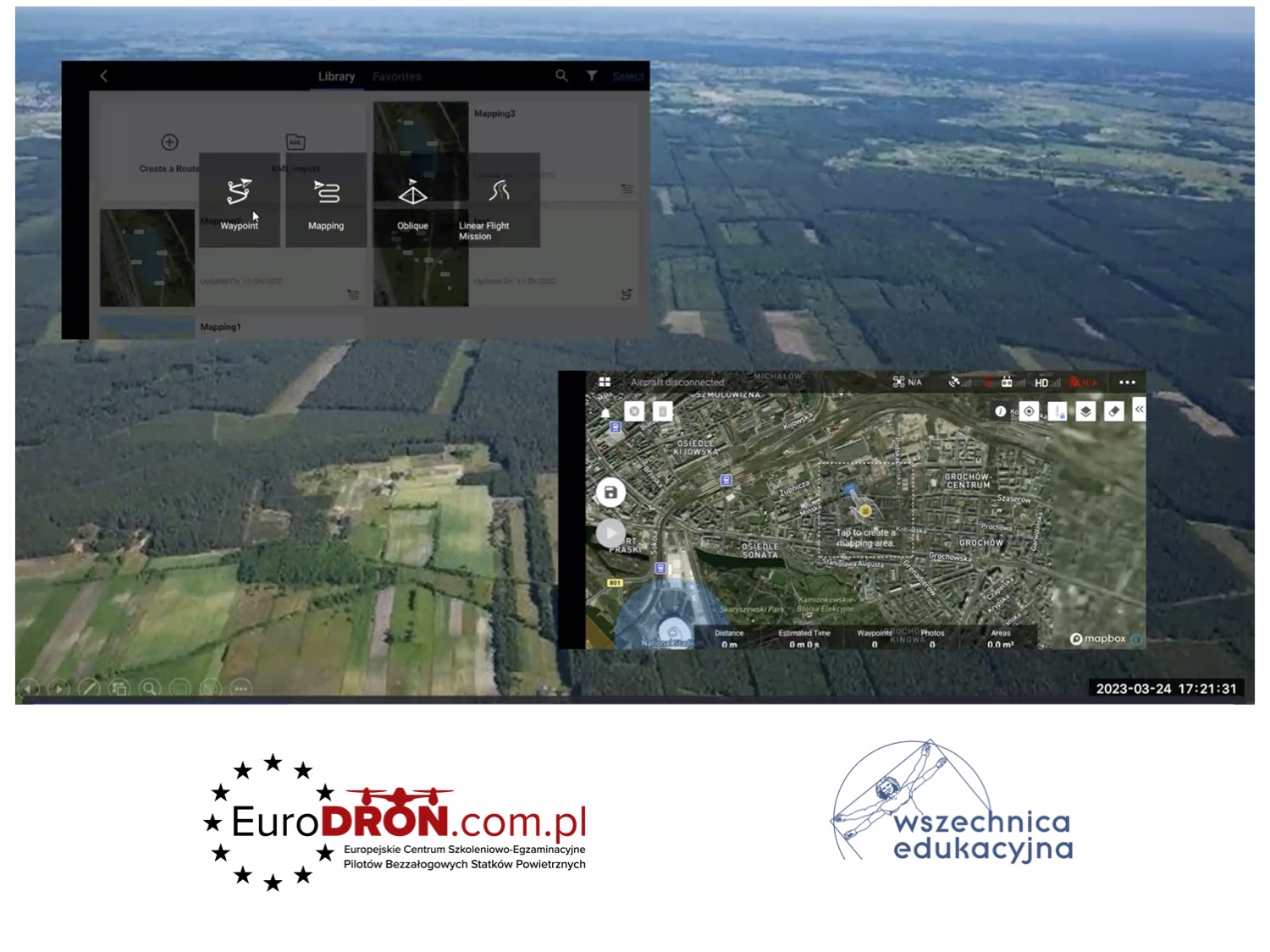Screen dimensions: 1270x952
Task: Collapse map toolbar with double chevron
Action: click(1140, 410)
